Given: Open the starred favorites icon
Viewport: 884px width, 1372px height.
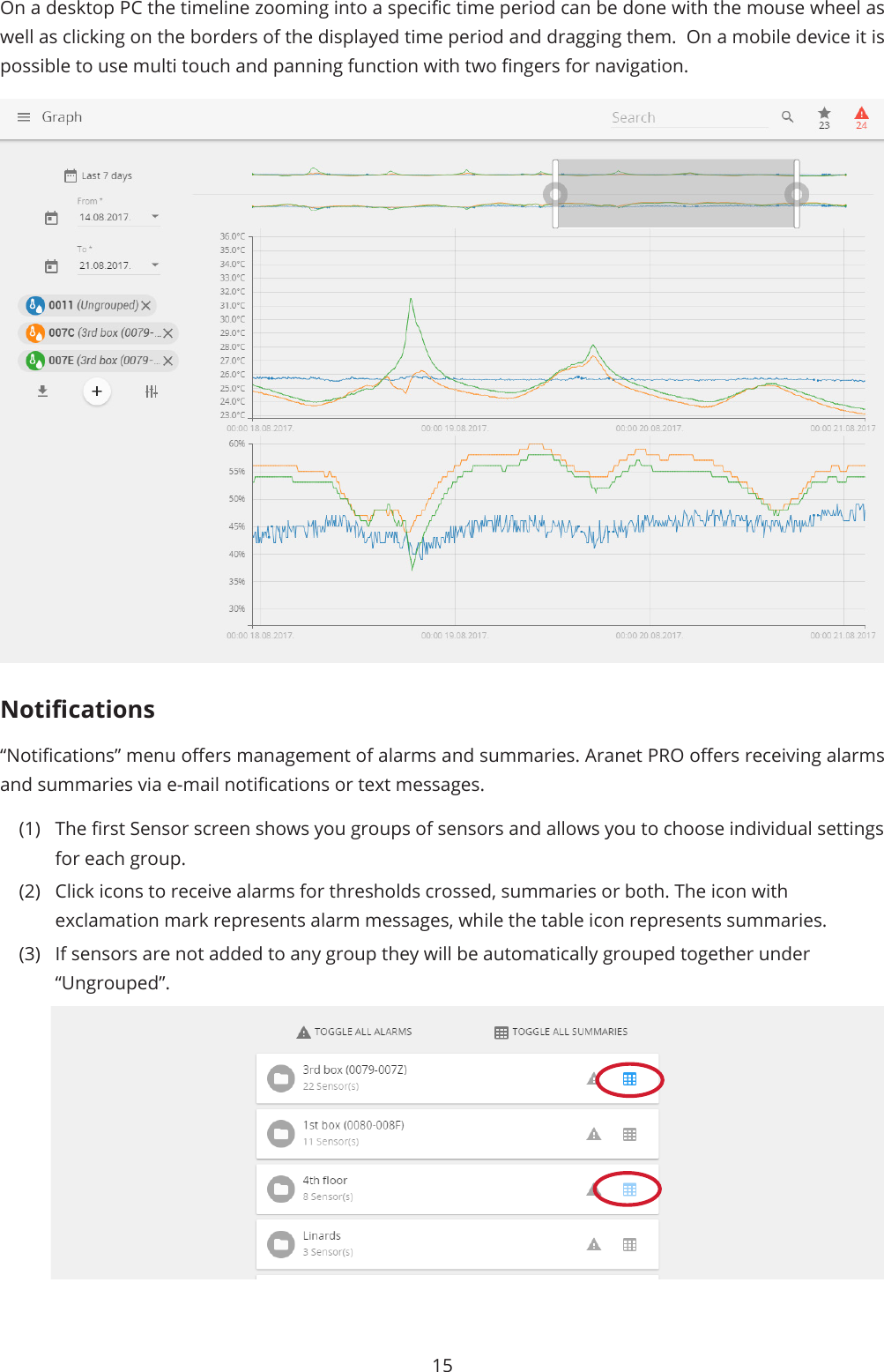Looking at the screenshot, I should click(x=824, y=115).
